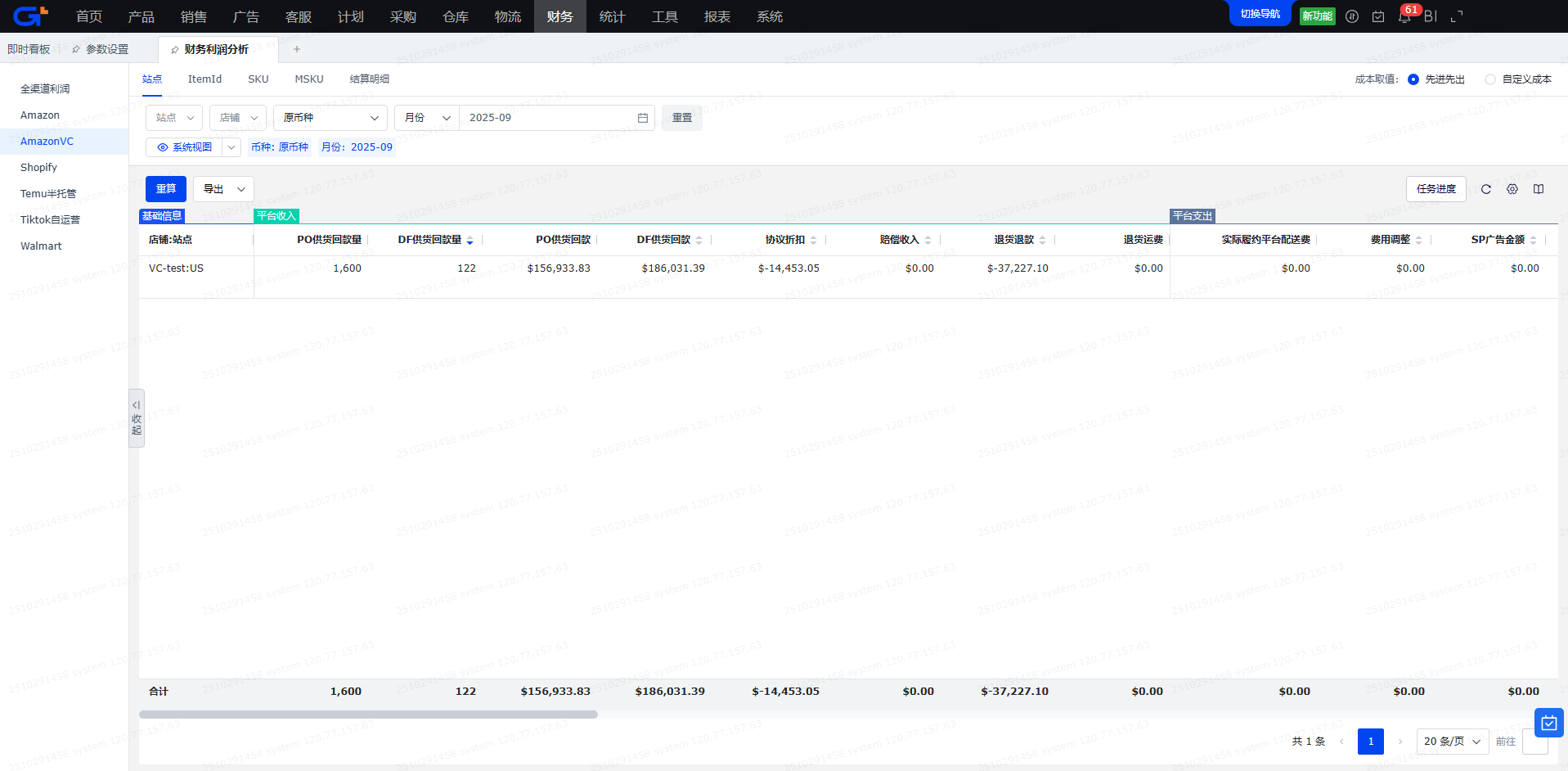This screenshot has width=1568, height=771.
Task: Add a new tab with the plus icon
Action: click(297, 49)
